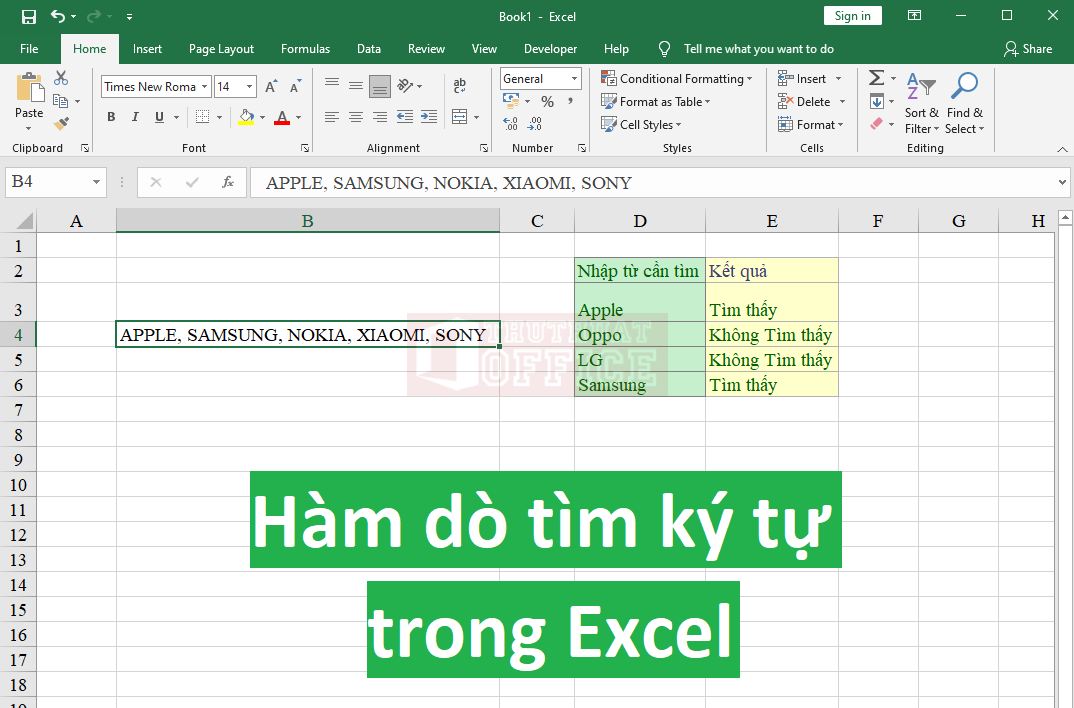Click the Share button

(1028, 49)
